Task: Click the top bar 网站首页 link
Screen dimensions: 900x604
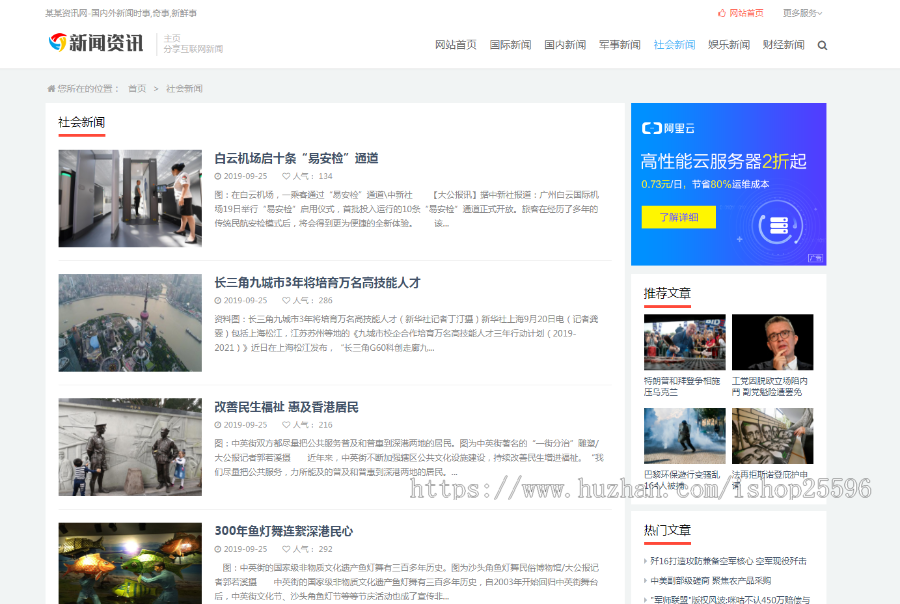Action: point(746,13)
